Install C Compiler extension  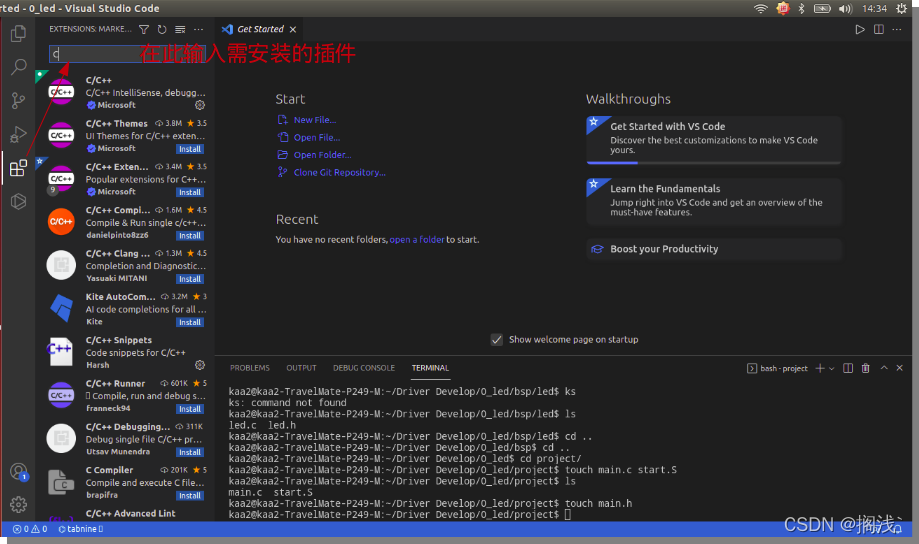[190, 496]
